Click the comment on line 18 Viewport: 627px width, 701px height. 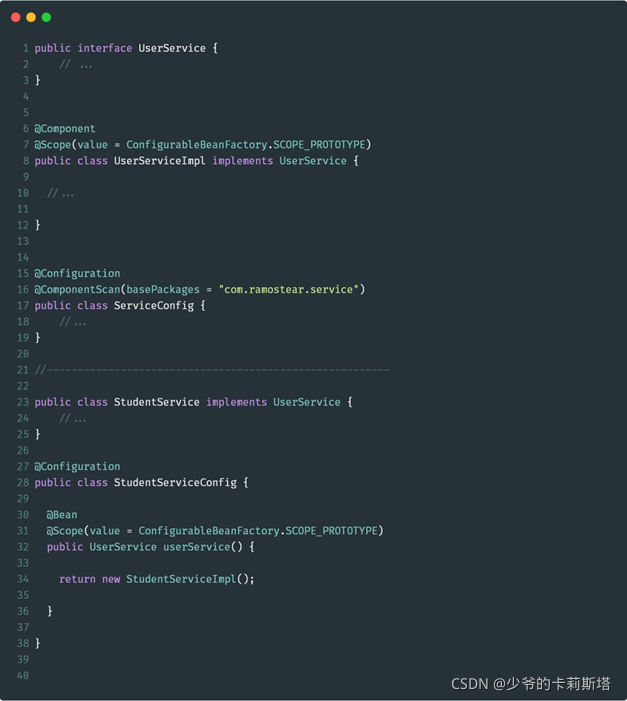point(72,322)
